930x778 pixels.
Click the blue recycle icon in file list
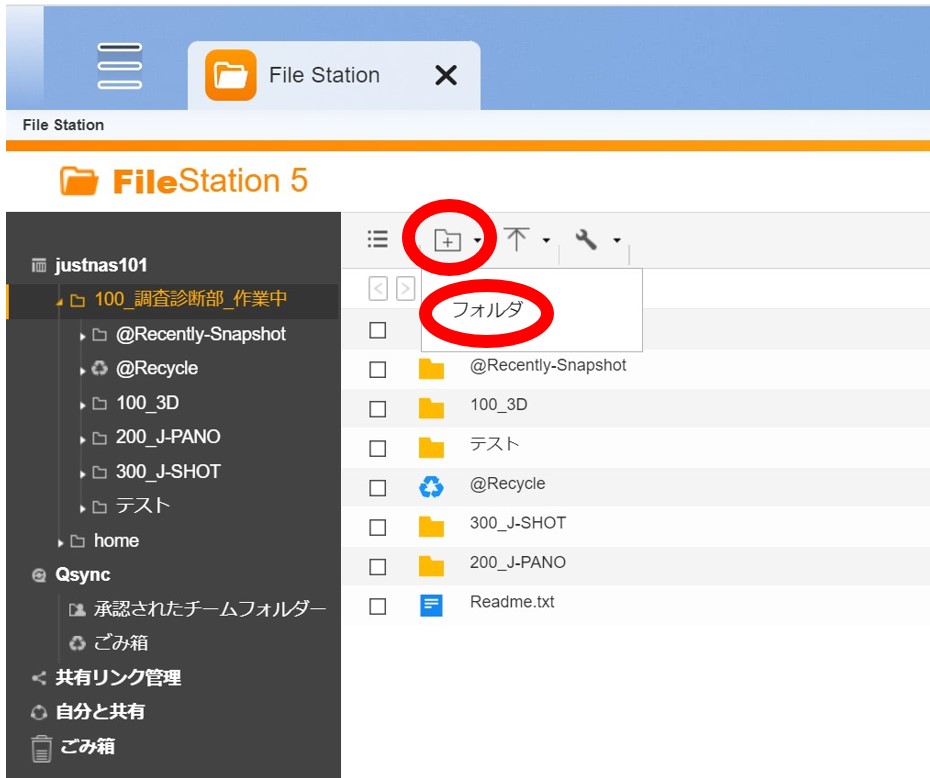point(431,487)
